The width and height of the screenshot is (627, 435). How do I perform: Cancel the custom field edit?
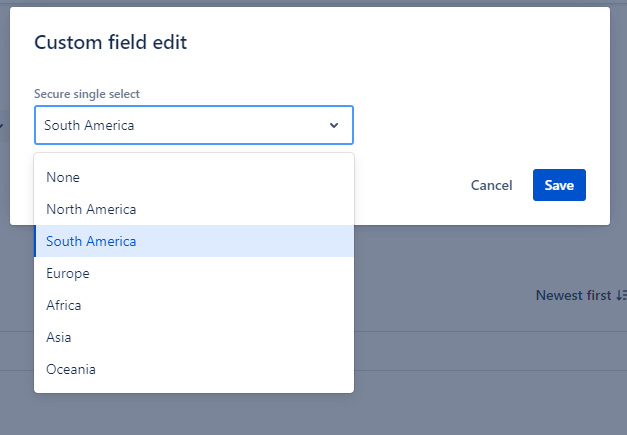pos(491,185)
